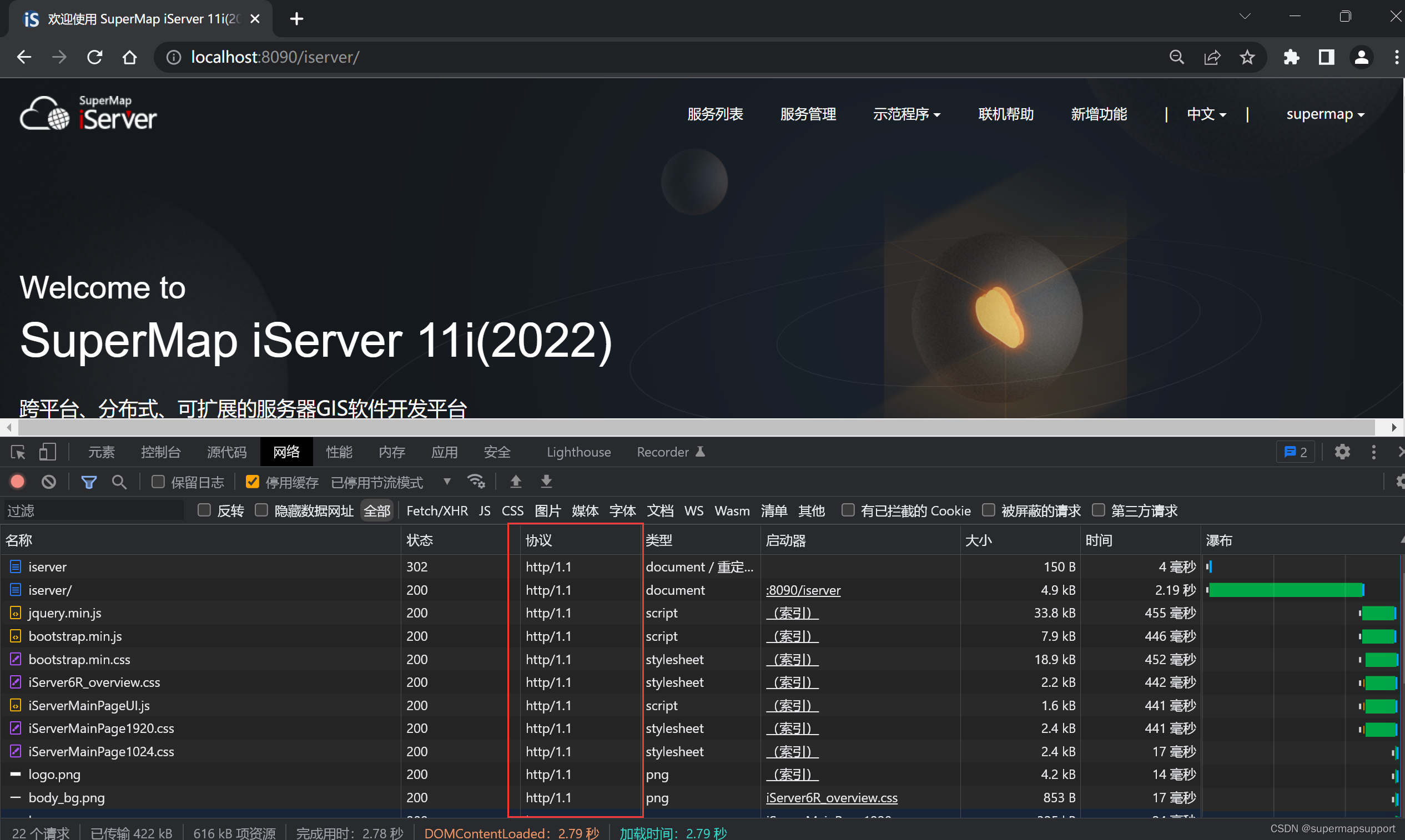
Task: Select the 网络 DevTools tab
Action: point(286,452)
